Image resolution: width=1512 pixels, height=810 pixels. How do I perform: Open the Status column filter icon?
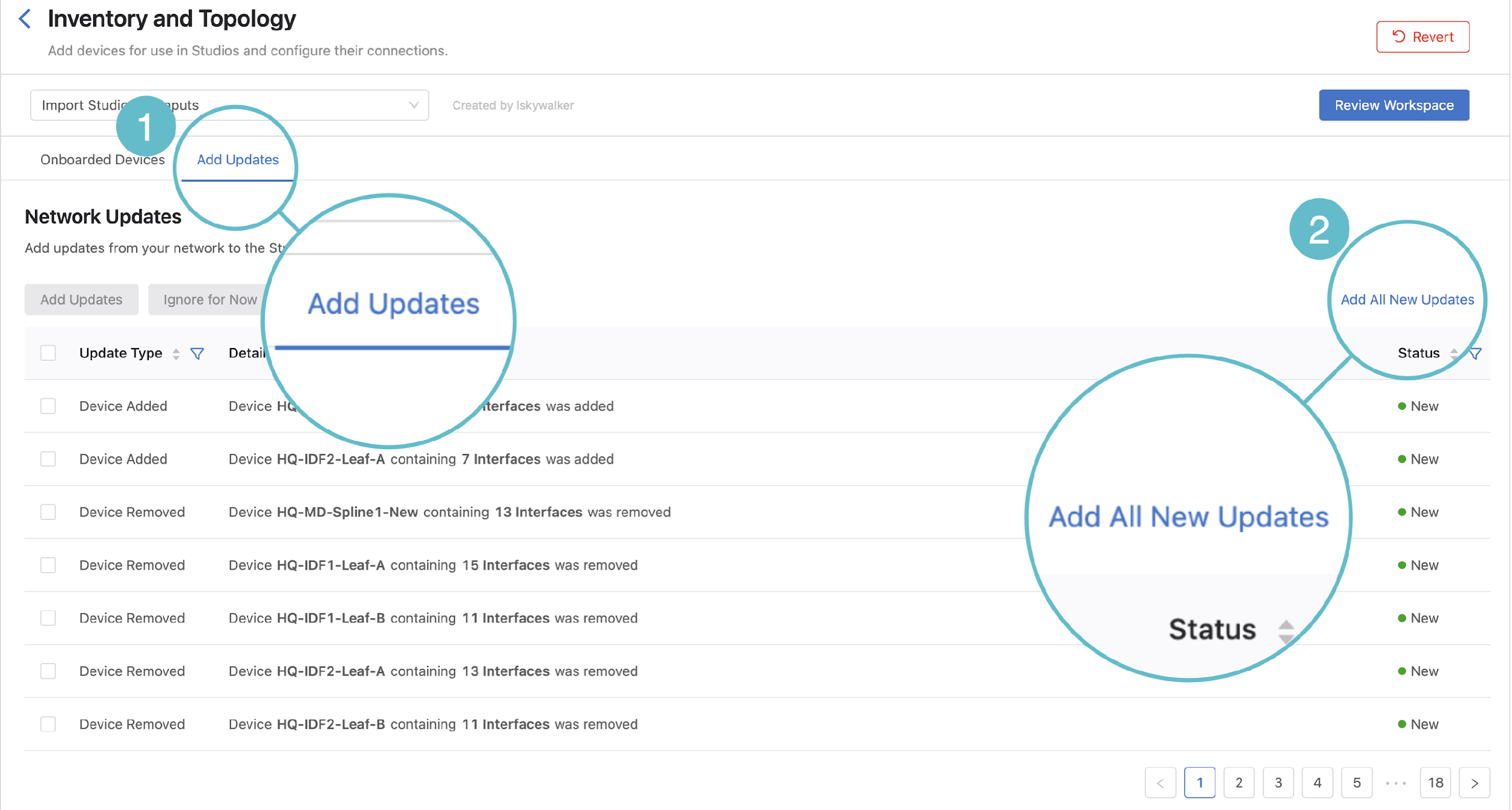click(1476, 354)
